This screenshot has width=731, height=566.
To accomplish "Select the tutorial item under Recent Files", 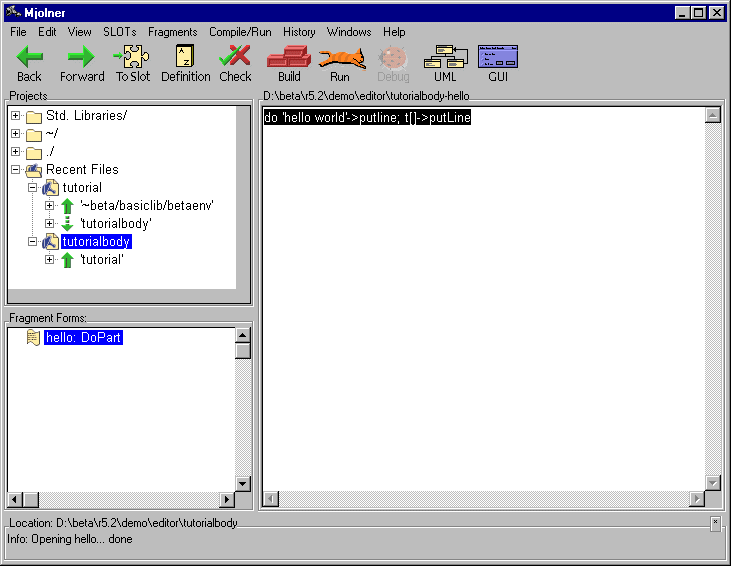I will (81, 188).
